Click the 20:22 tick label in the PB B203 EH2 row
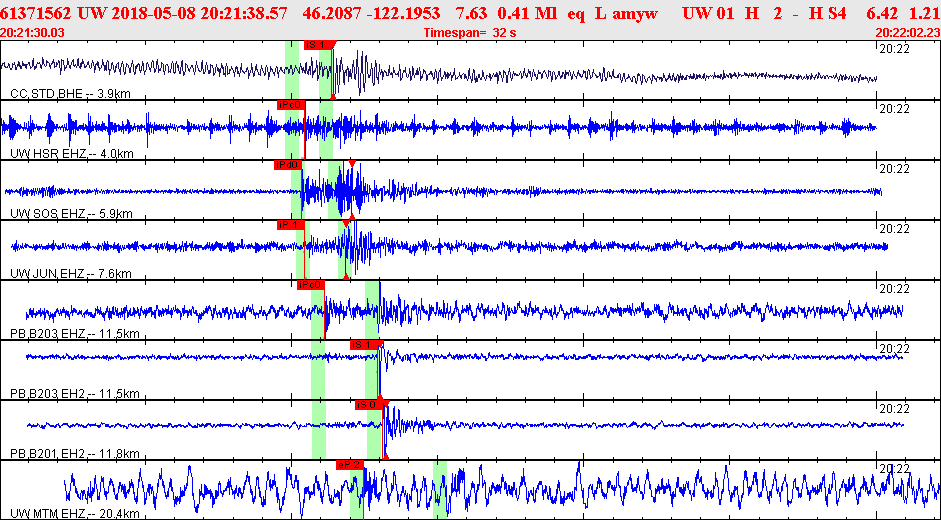 coord(894,348)
